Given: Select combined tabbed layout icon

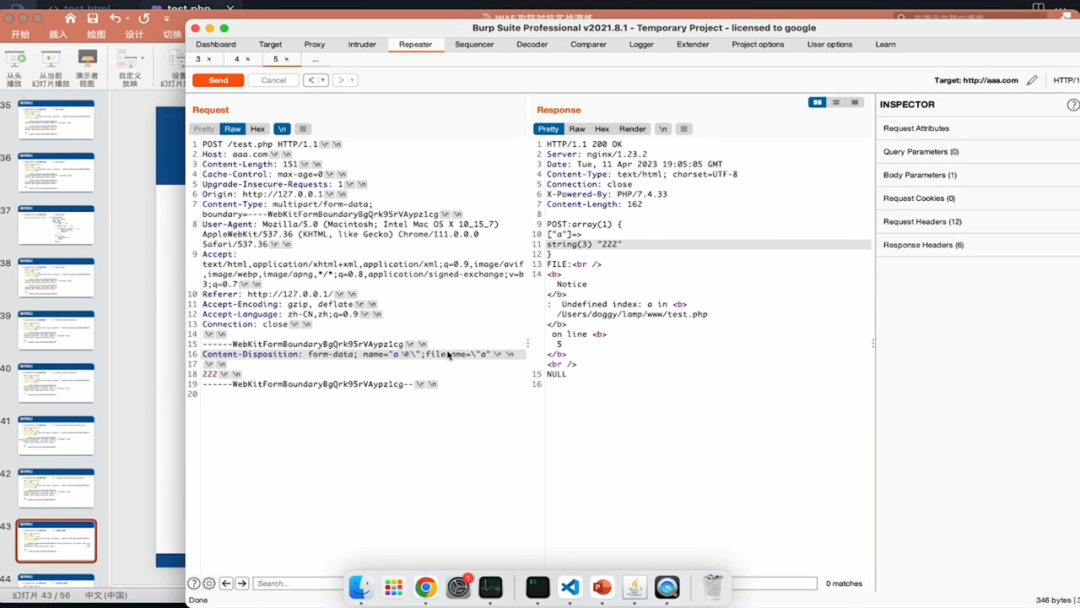Looking at the screenshot, I should point(855,103).
